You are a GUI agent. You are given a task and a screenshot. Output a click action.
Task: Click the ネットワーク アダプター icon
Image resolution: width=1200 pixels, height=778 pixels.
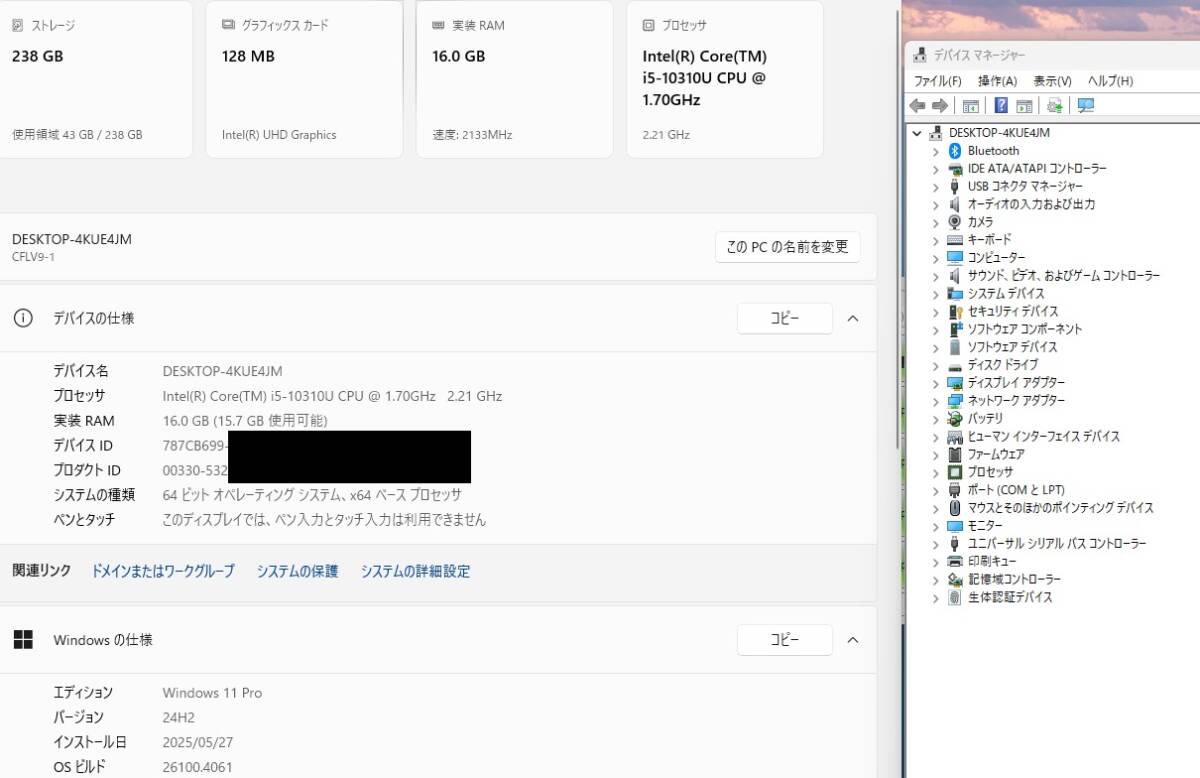(x=955, y=401)
